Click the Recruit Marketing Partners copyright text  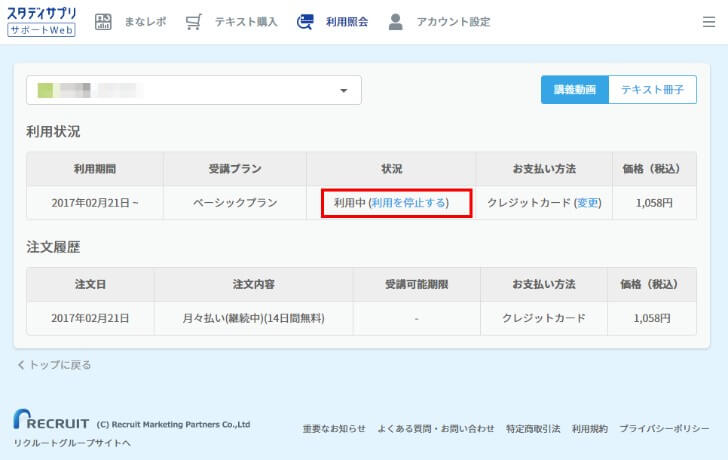pyautogui.click(x=173, y=424)
